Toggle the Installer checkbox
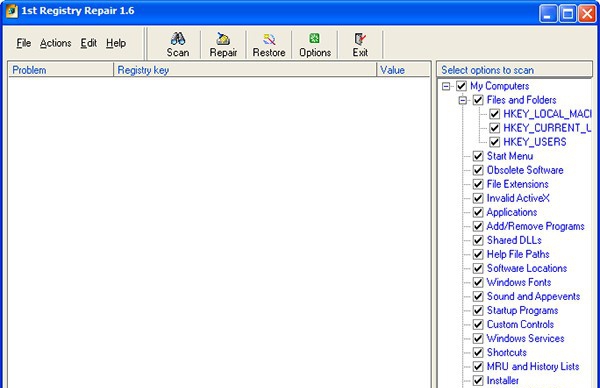The image size is (600, 388). 478,381
